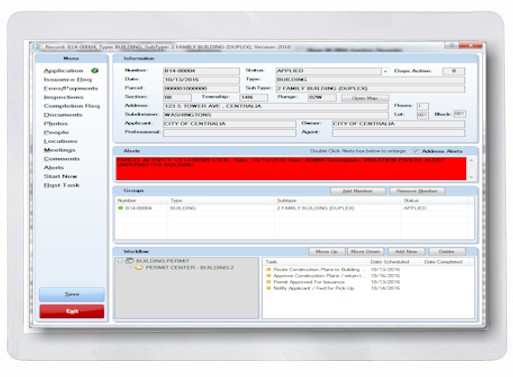Image resolution: width=513 pixels, height=377 pixels.
Task: Click the empty Professional field
Action: [229, 133]
